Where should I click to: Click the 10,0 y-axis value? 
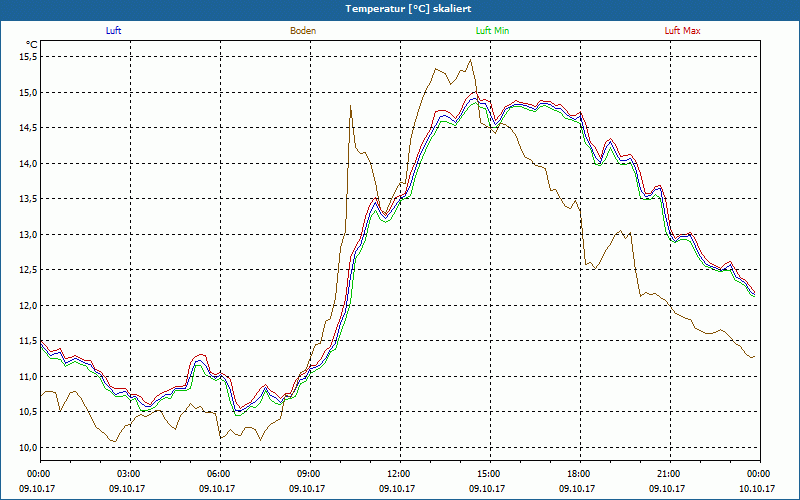click(29, 447)
